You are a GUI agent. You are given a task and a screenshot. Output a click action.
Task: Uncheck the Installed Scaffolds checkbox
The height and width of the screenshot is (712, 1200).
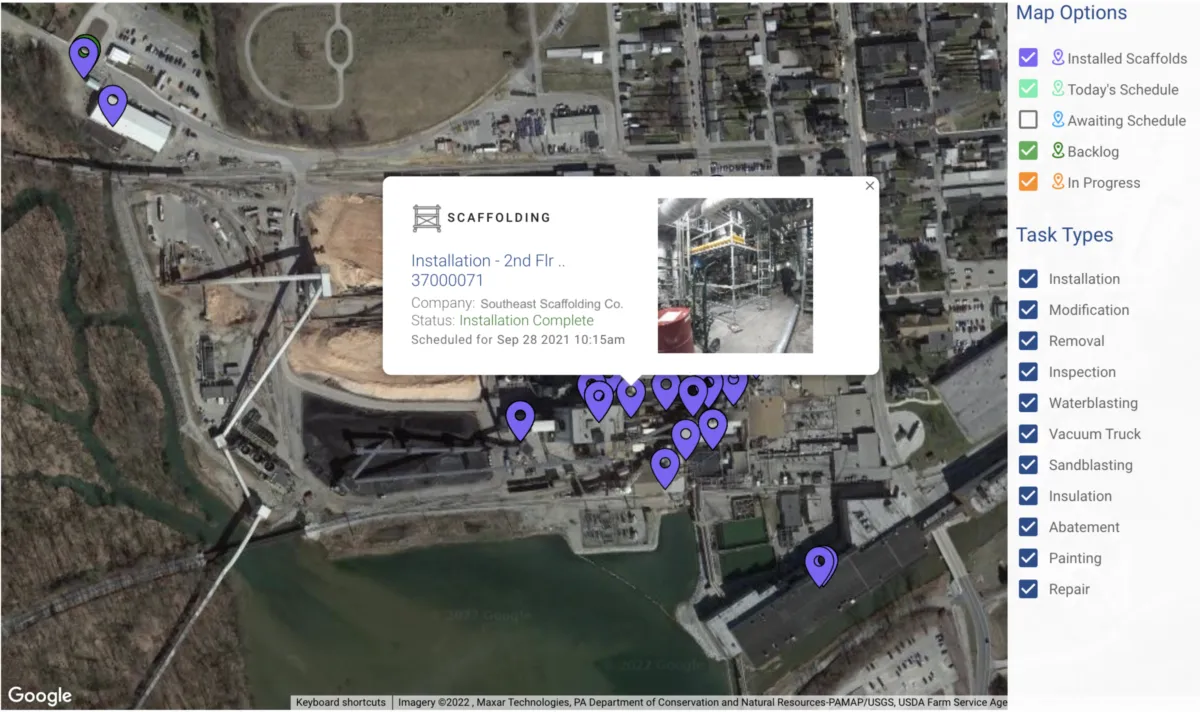[1028, 58]
